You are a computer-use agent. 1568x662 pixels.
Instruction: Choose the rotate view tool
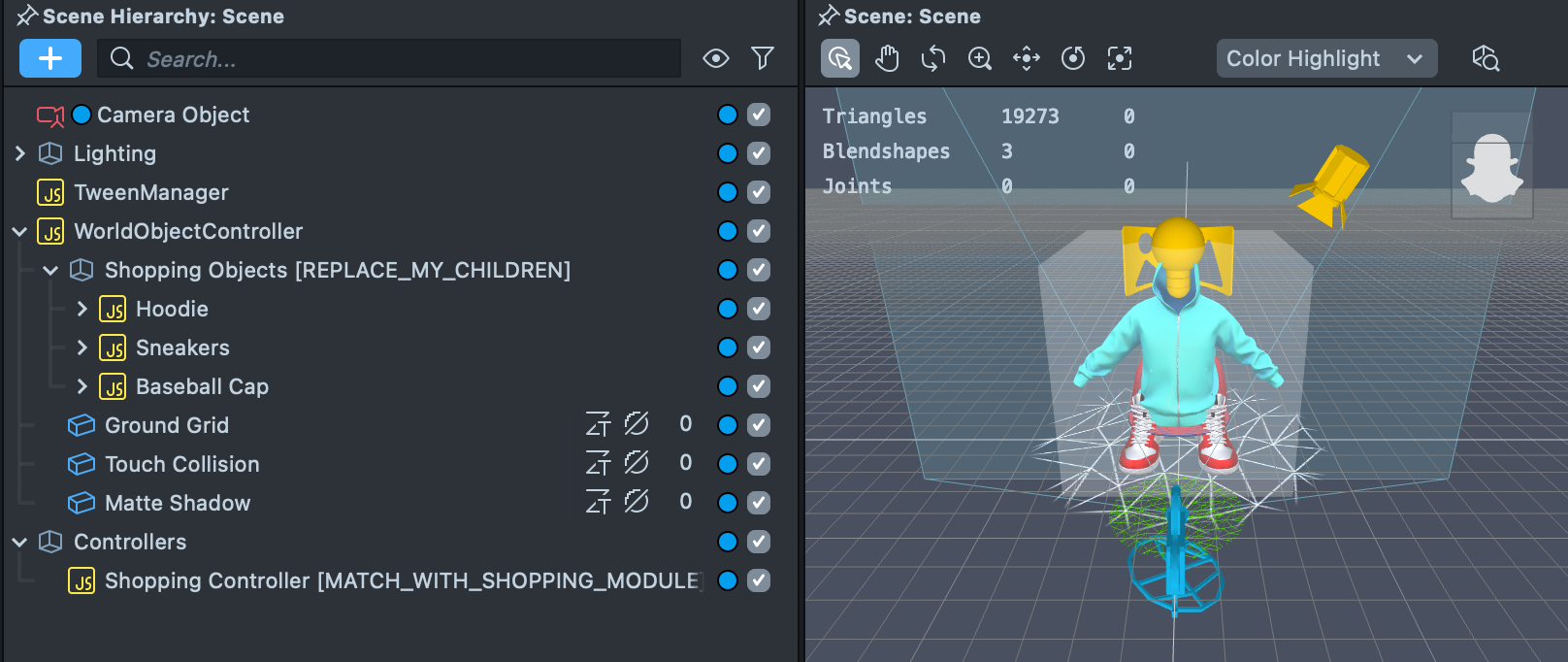(x=933, y=58)
